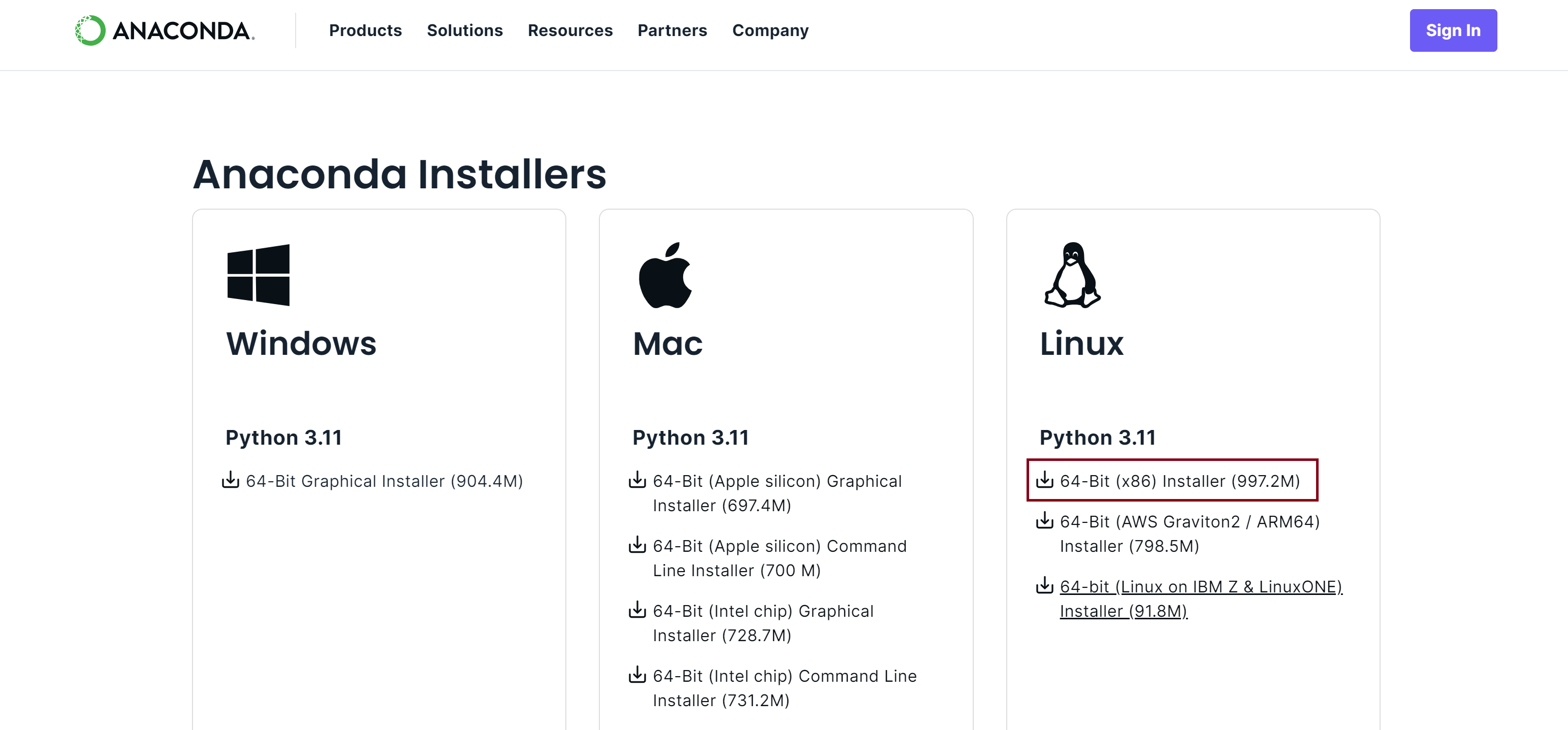
Task: Download Apple silicon Graphical Installer (697.4M)
Action: click(777, 493)
